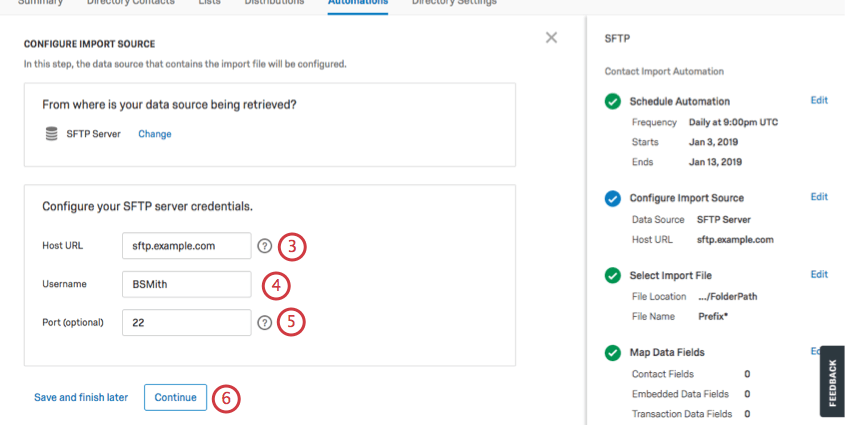Close the Configure Import Source panel
The image size is (850, 425).
pos(551,38)
